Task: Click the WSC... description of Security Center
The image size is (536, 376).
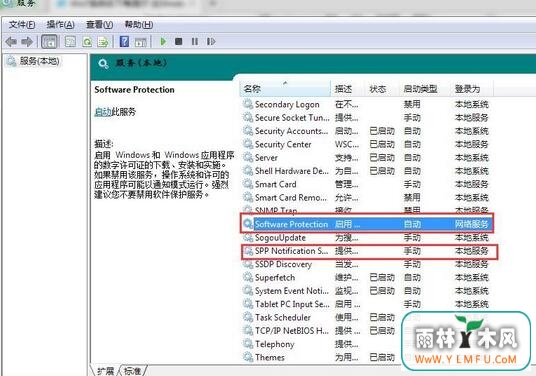Action: (347, 144)
